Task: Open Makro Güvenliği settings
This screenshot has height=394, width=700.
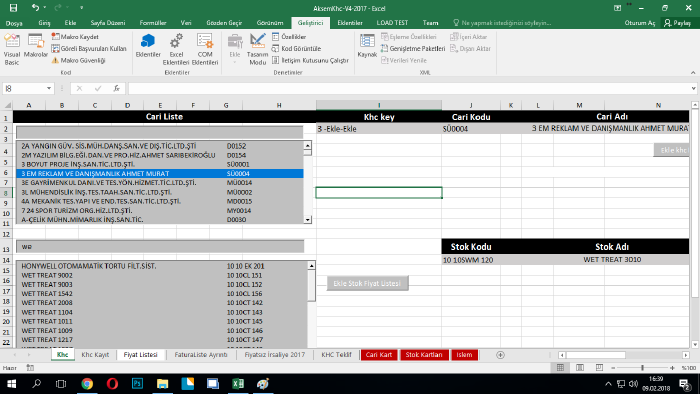Action: (79, 60)
